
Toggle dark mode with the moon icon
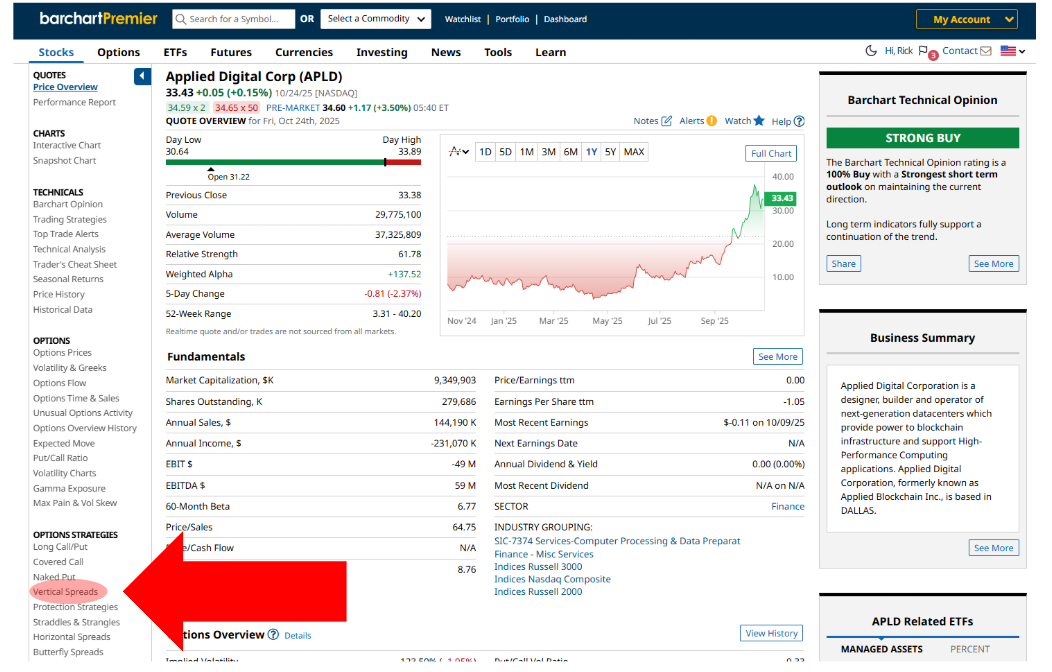[x=871, y=51]
